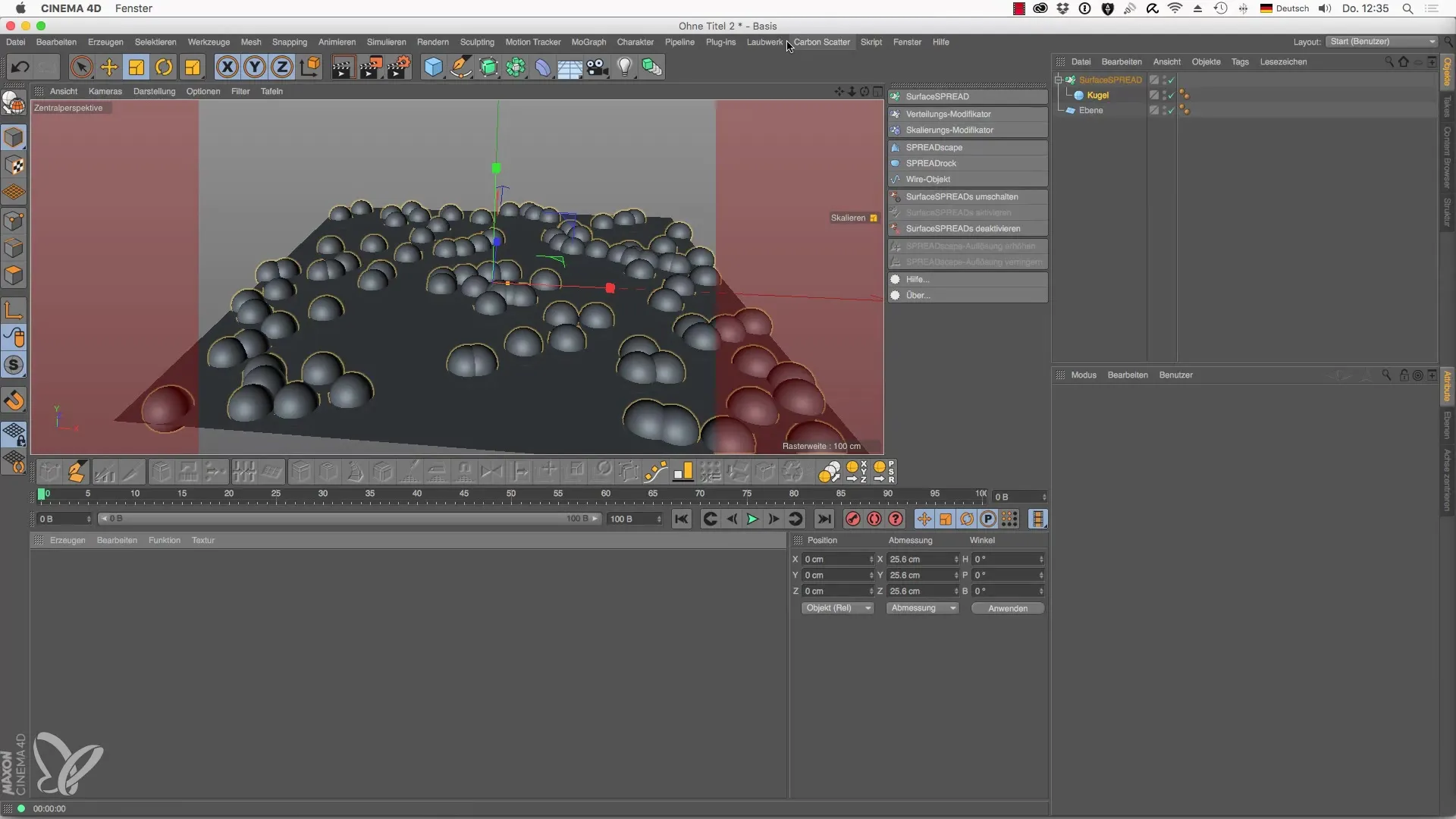The width and height of the screenshot is (1456, 819).
Task: Click the Verteilungs-Modifikator button
Action: [x=968, y=114]
